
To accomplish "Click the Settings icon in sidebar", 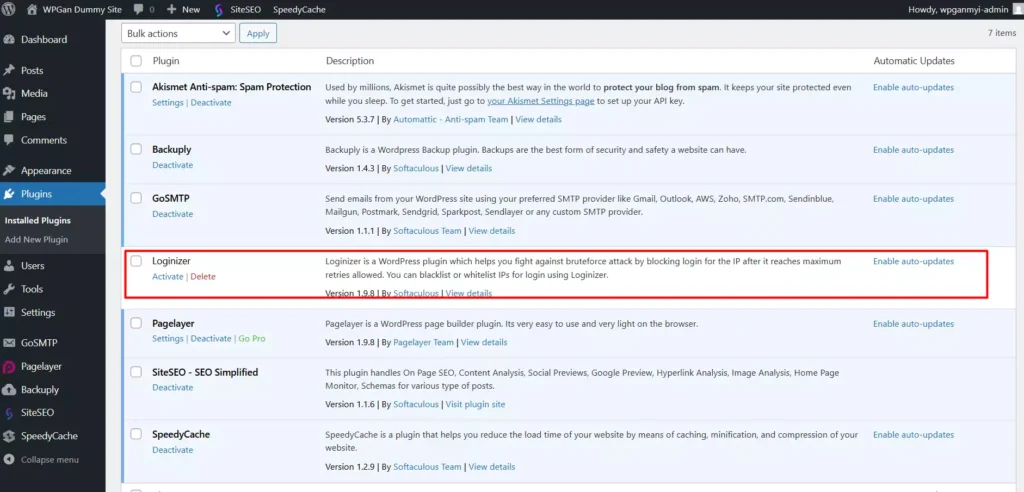I will click(x=9, y=312).
